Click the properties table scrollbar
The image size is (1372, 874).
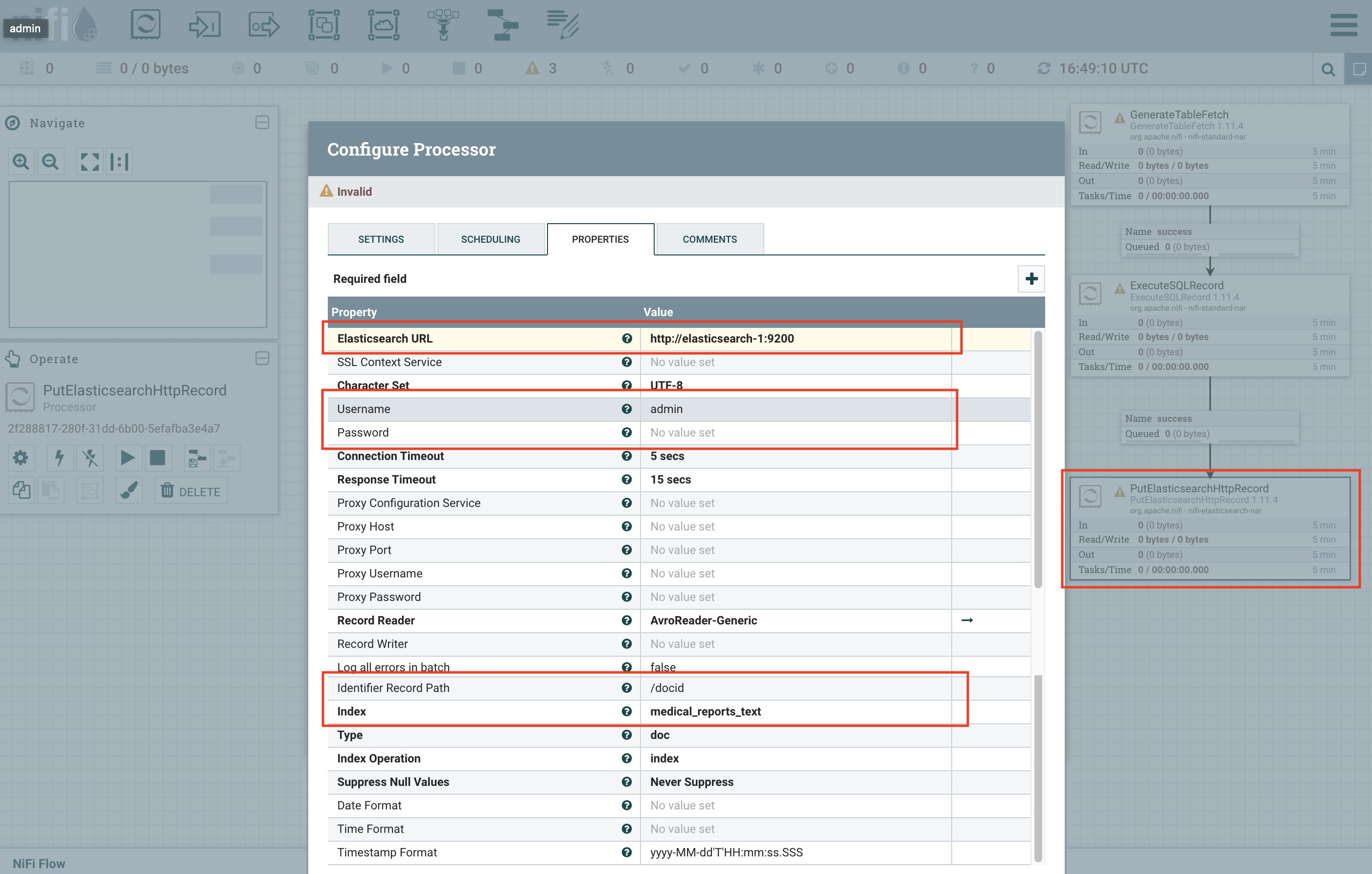(x=1038, y=459)
